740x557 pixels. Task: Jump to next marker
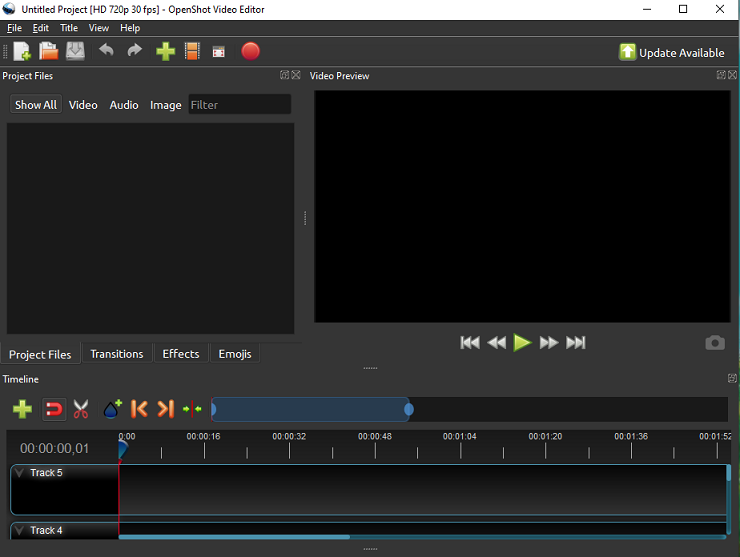(x=166, y=409)
